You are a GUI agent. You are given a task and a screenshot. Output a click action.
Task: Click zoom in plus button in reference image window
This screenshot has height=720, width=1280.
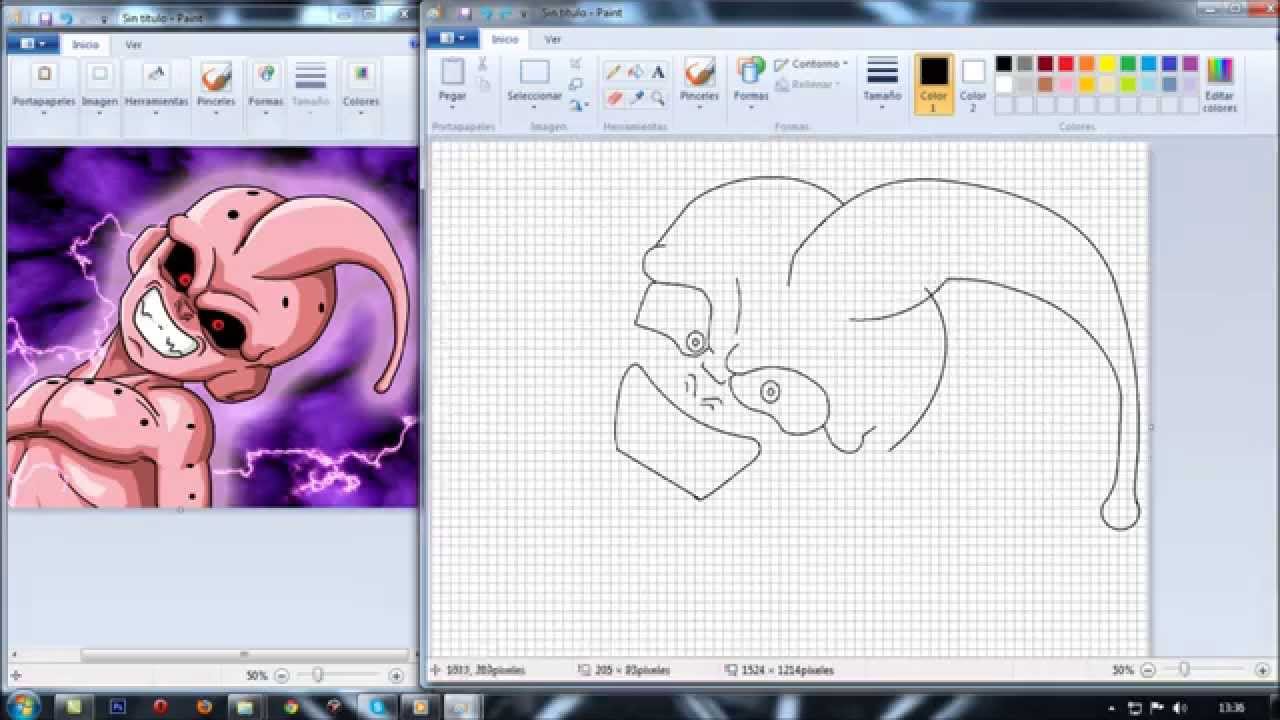click(396, 676)
